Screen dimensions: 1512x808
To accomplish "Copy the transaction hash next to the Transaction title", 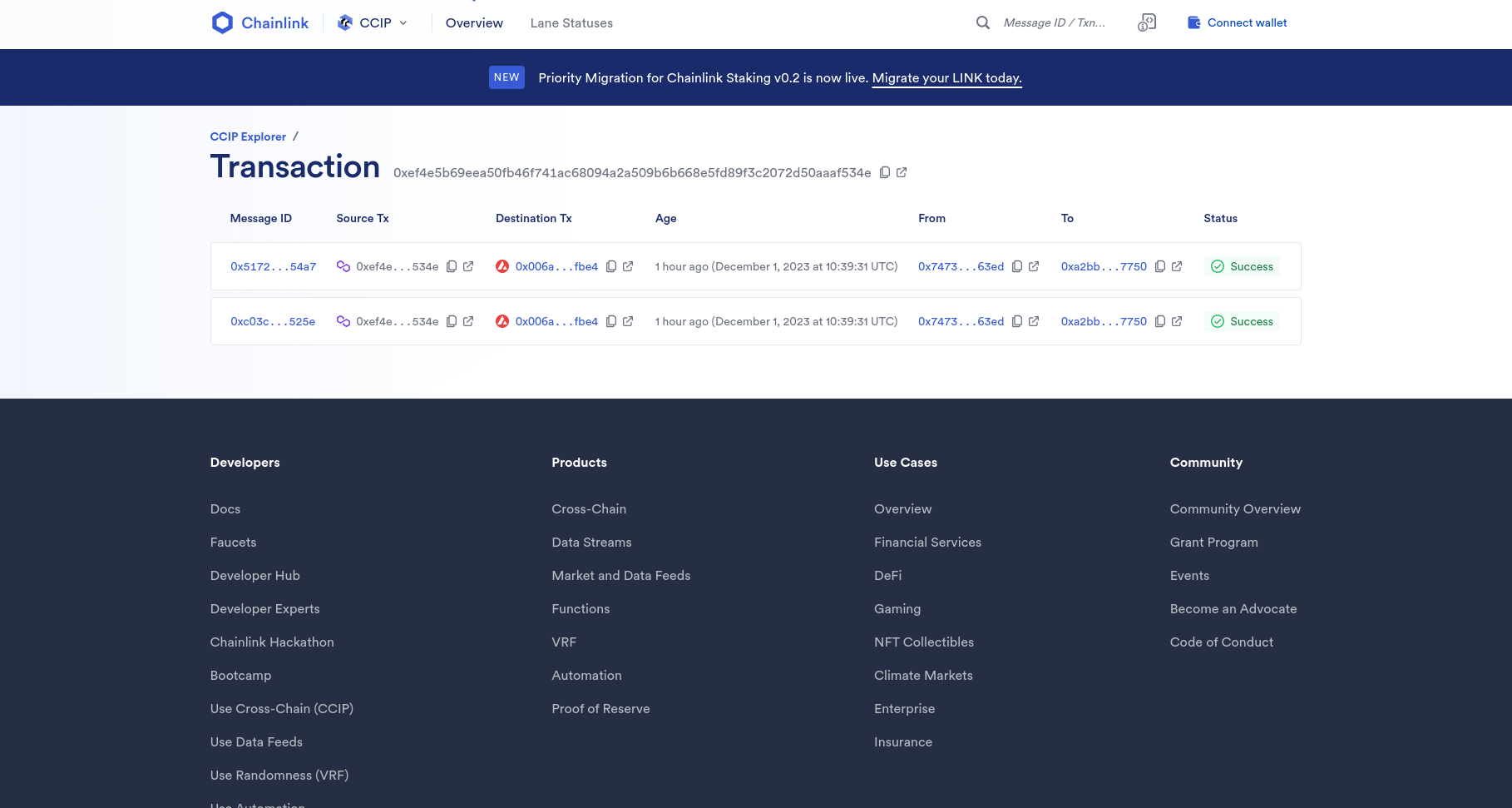I will [x=884, y=172].
